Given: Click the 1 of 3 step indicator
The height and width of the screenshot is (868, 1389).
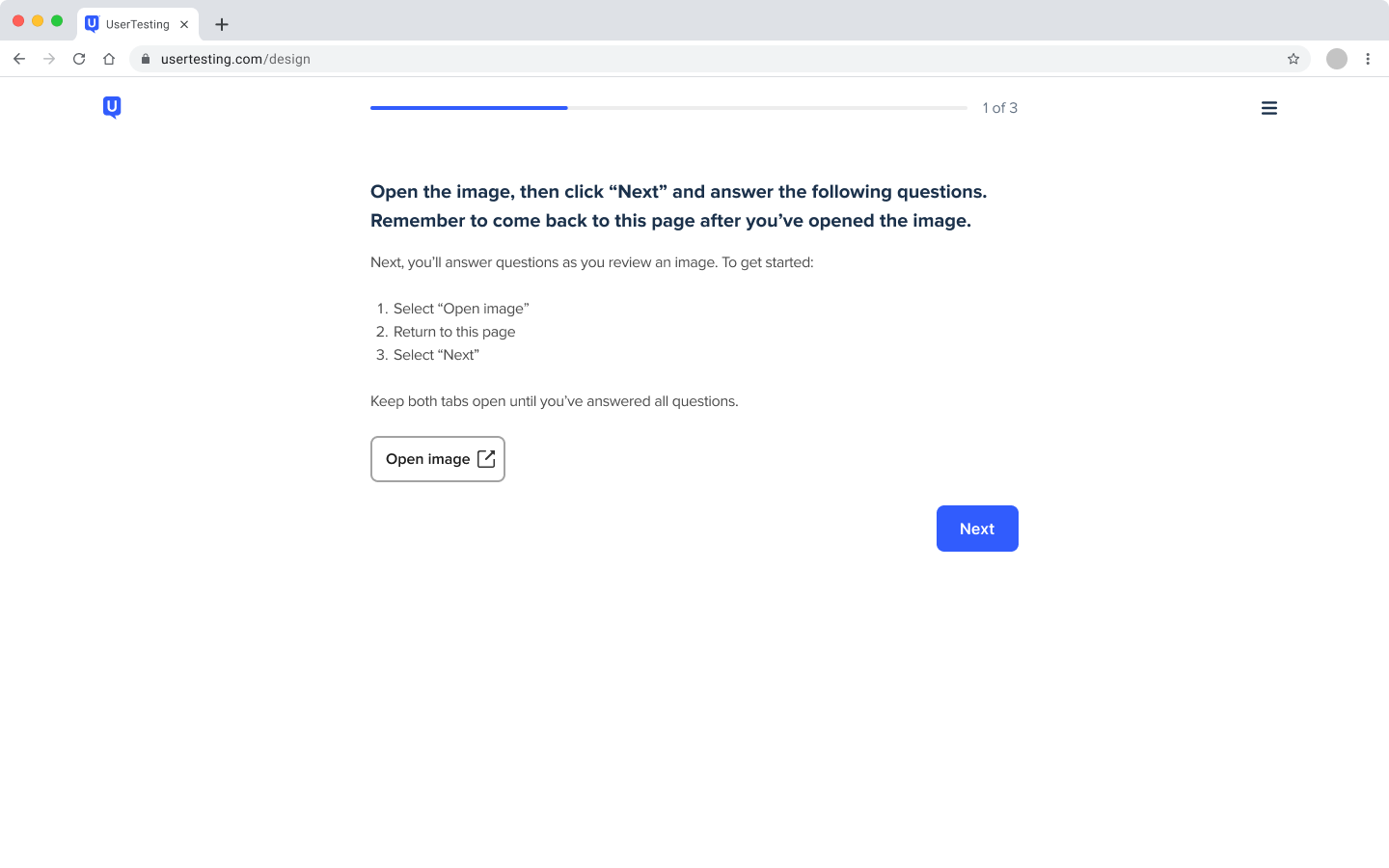Looking at the screenshot, I should coord(1000,108).
